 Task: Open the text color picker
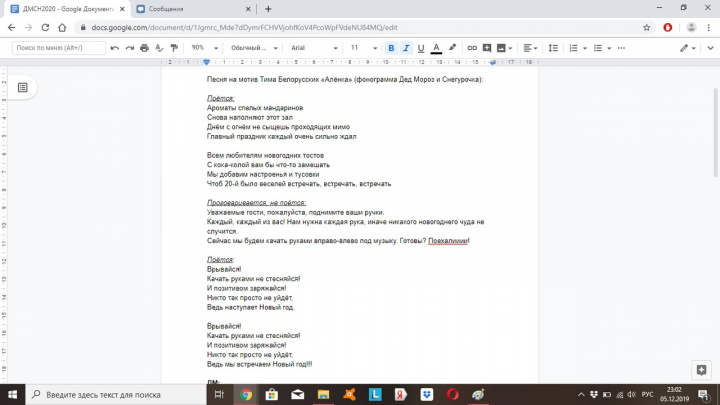click(436, 48)
